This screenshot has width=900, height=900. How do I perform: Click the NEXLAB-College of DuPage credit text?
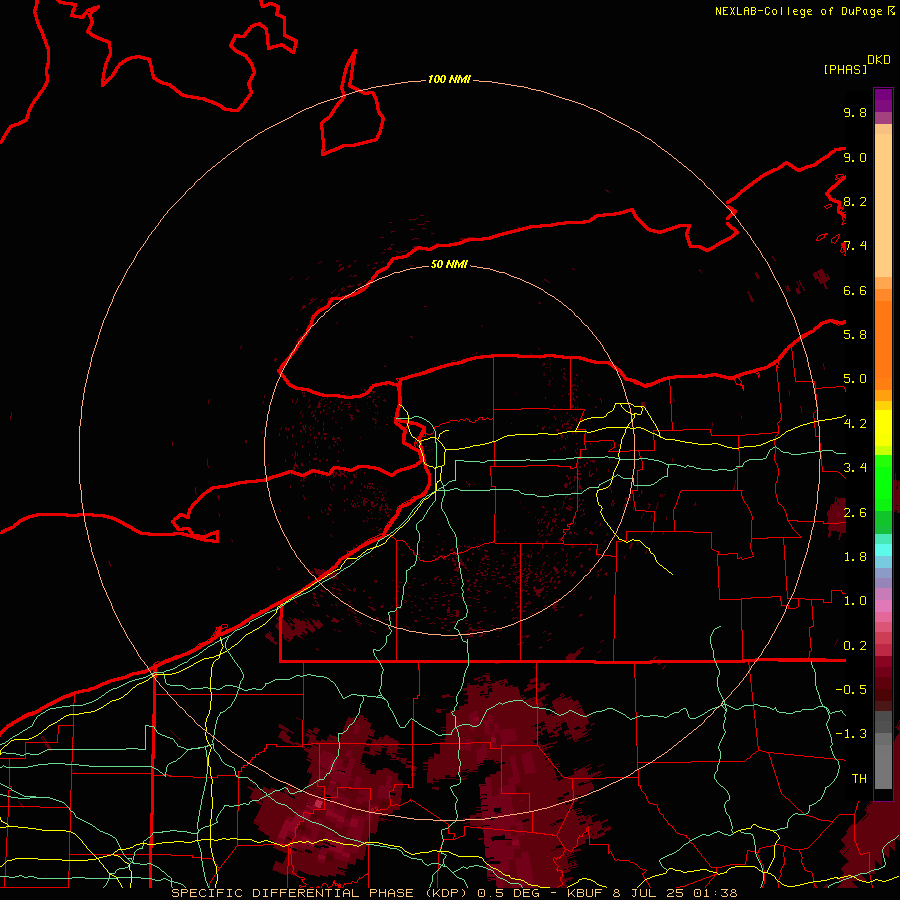(798, 11)
